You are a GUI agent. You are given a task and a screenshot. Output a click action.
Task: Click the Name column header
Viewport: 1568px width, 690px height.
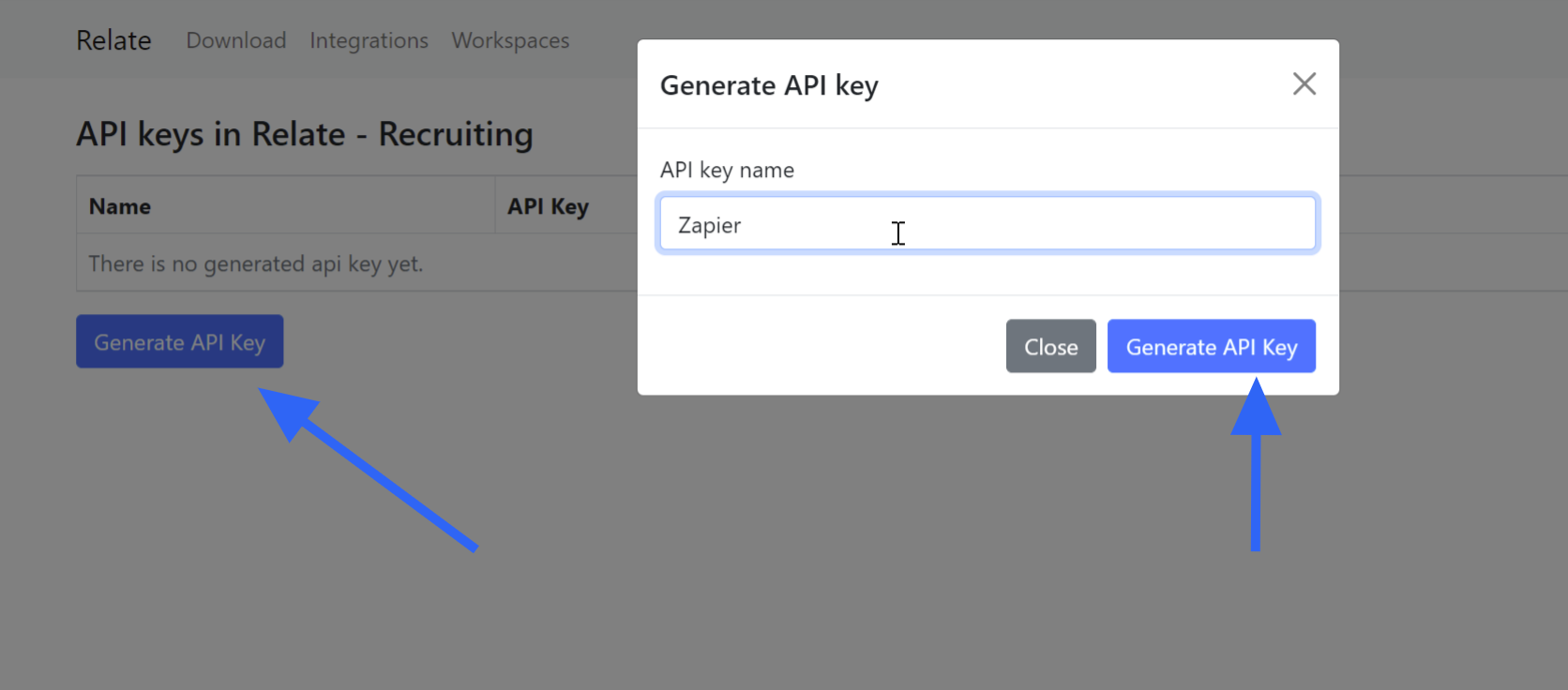(x=119, y=205)
